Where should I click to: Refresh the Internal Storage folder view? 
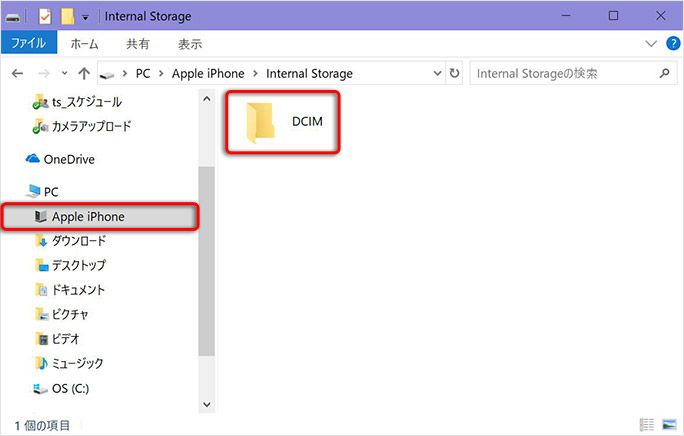pos(455,73)
